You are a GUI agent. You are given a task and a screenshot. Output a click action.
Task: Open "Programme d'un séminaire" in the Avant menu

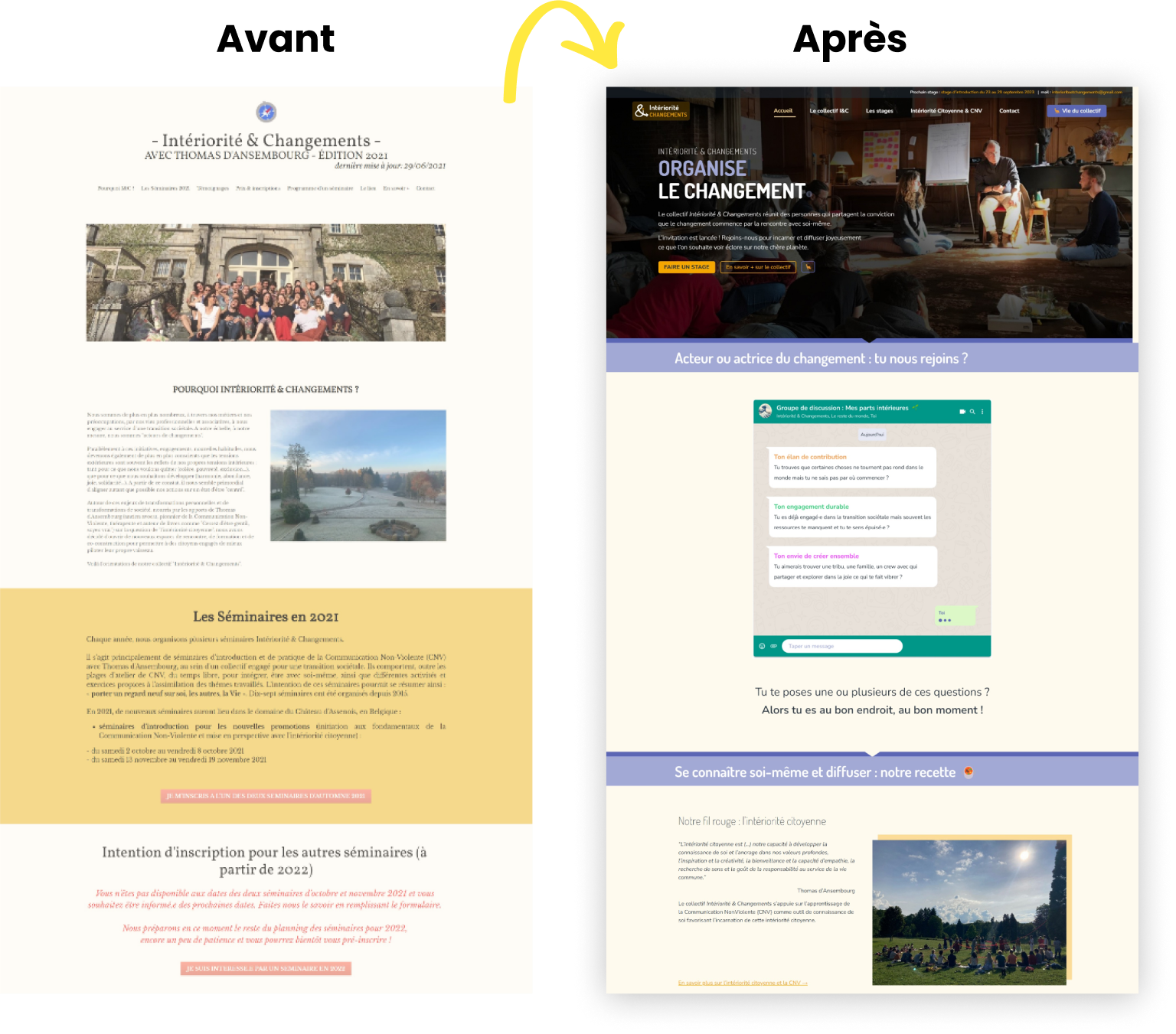[320, 188]
